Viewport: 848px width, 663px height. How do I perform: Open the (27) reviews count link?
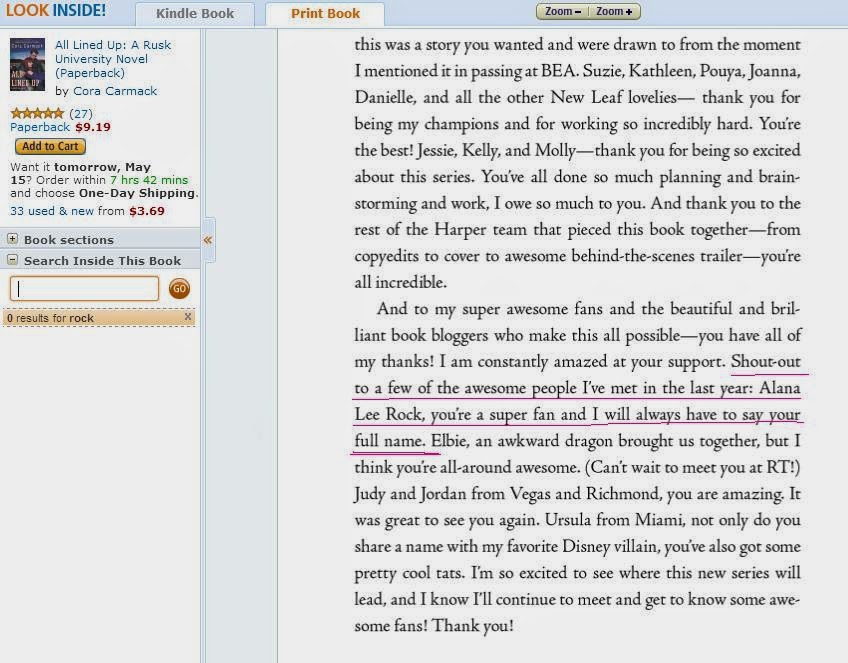(x=81, y=114)
